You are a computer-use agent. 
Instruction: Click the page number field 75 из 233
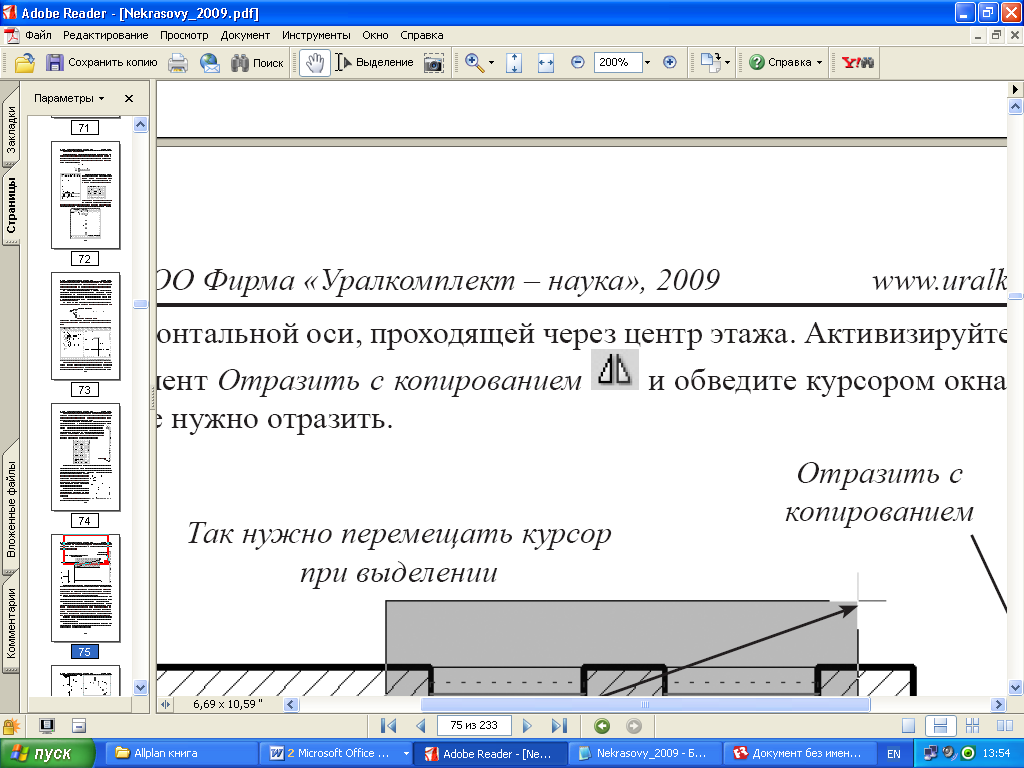click(x=474, y=726)
